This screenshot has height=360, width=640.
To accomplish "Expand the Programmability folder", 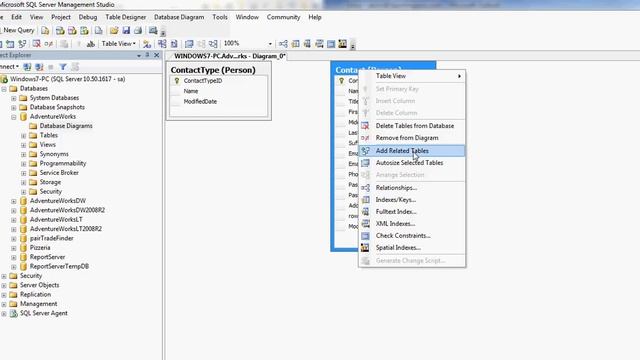I will coord(24,164).
